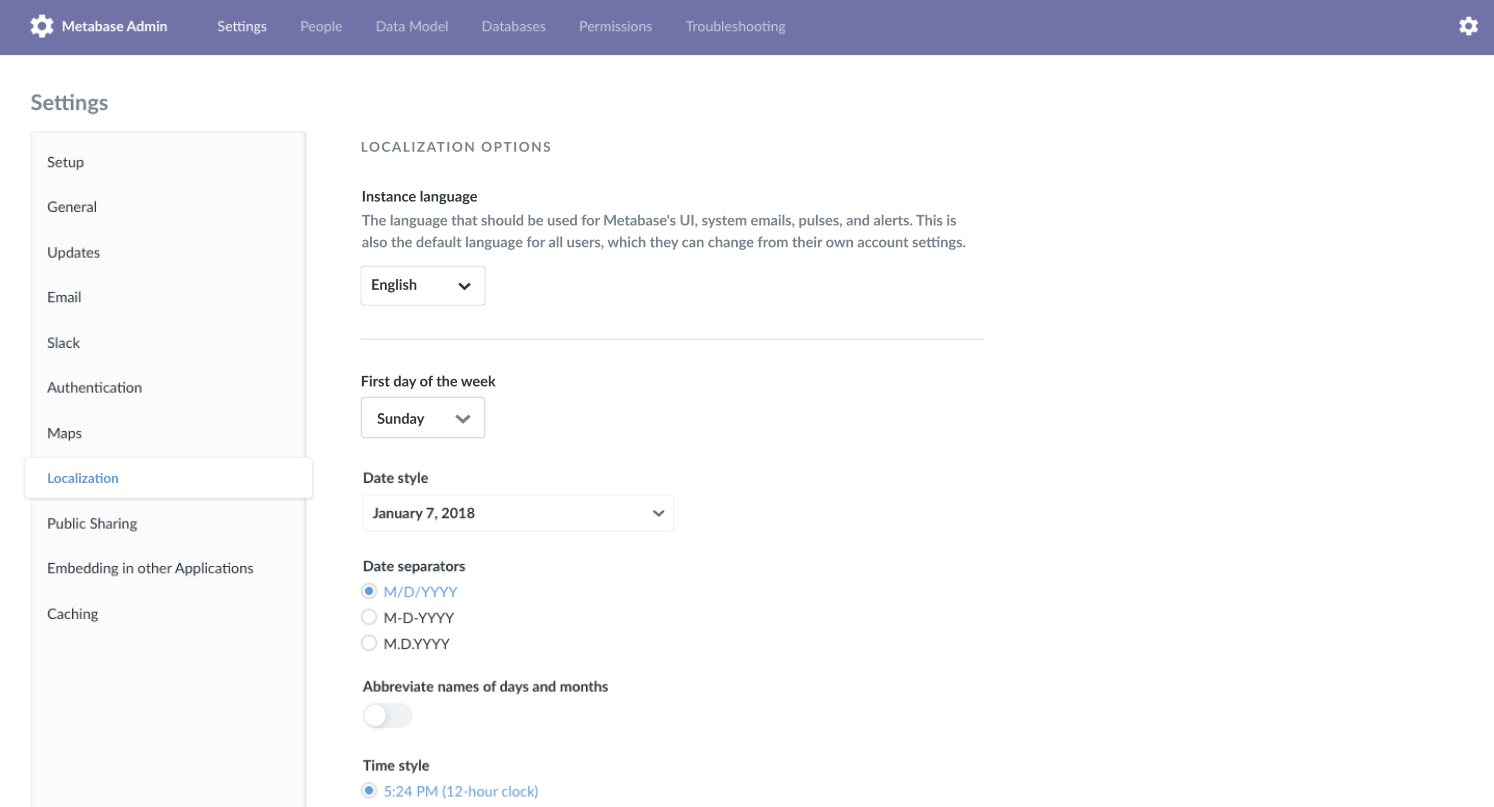The height and width of the screenshot is (807, 1494).
Task: Open the Settings tab in the navbar
Action: pyautogui.click(x=242, y=27)
